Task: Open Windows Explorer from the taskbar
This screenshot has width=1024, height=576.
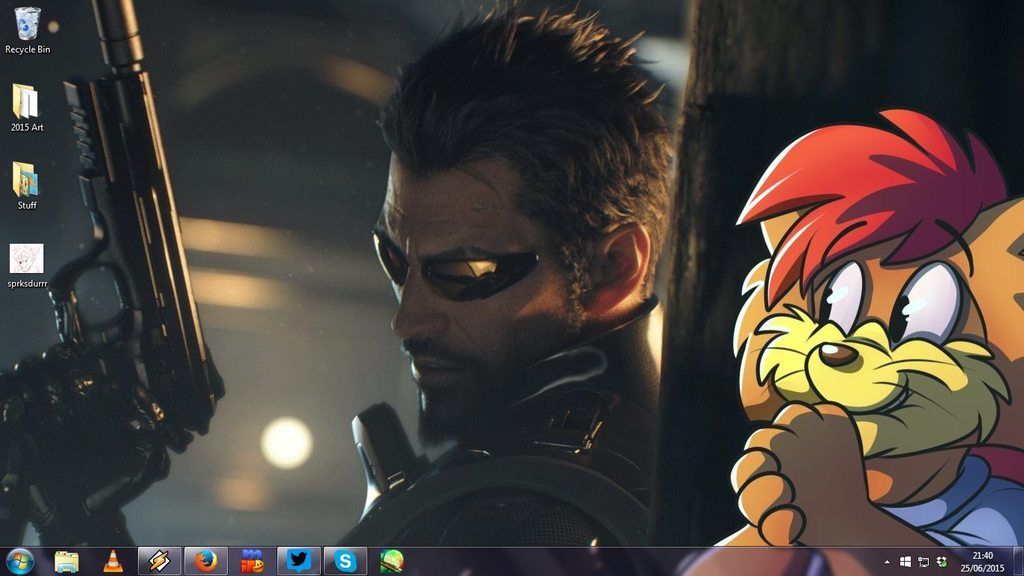Action: click(66, 562)
